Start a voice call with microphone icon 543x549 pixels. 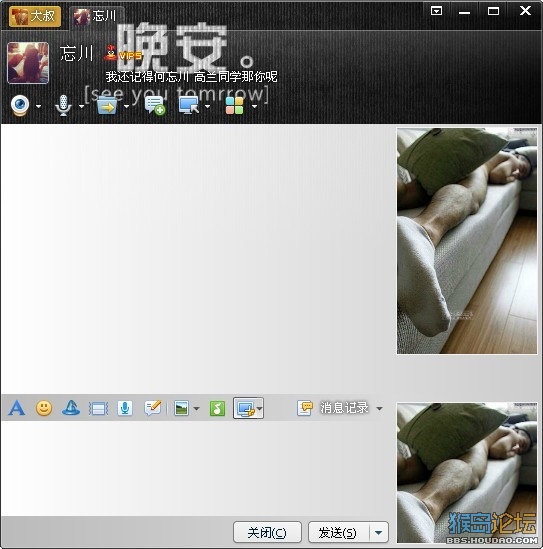coord(63,105)
